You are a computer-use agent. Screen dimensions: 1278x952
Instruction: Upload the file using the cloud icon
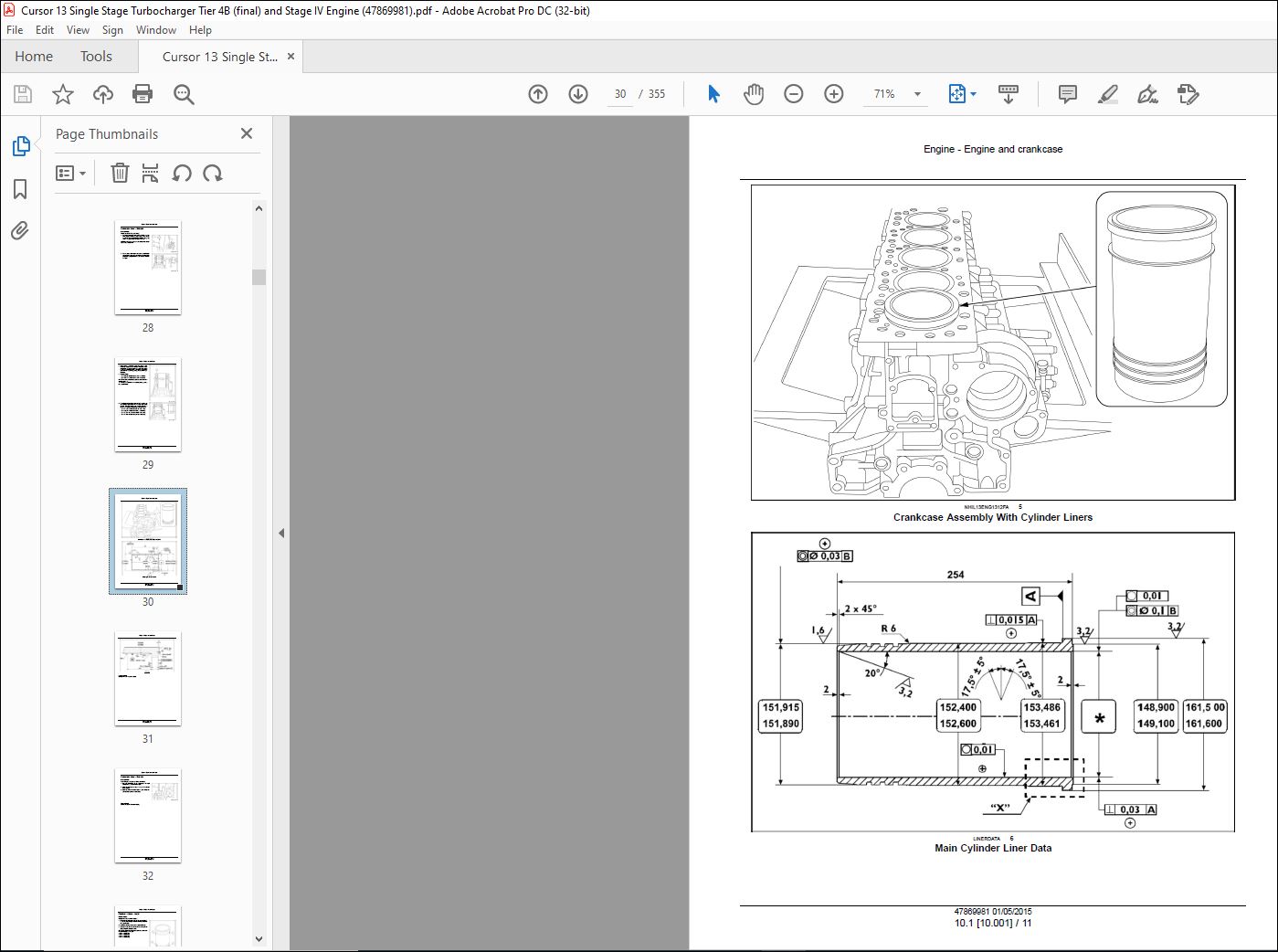(x=103, y=94)
